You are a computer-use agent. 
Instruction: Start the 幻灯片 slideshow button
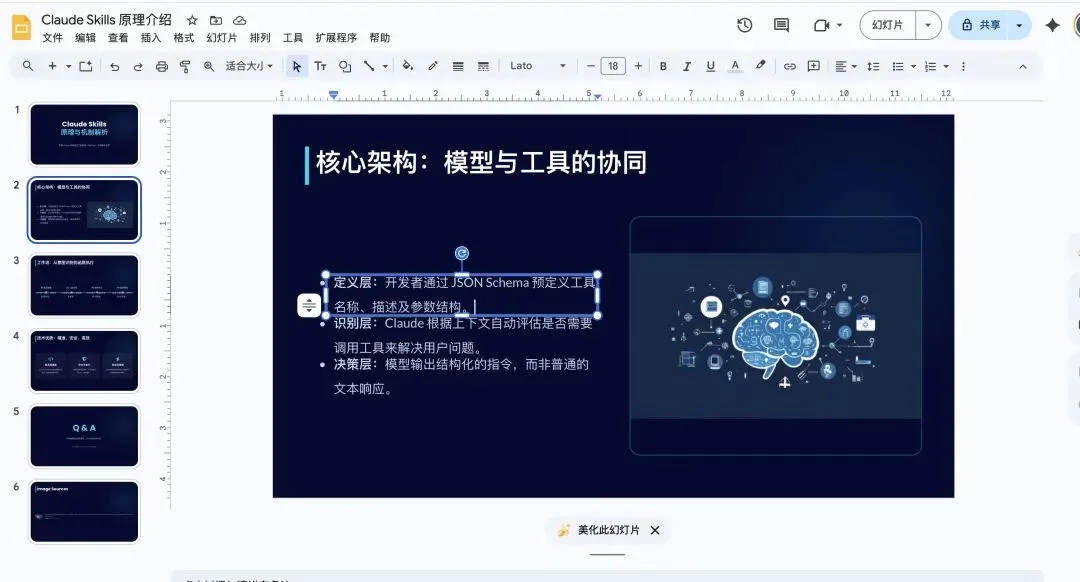tap(887, 25)
